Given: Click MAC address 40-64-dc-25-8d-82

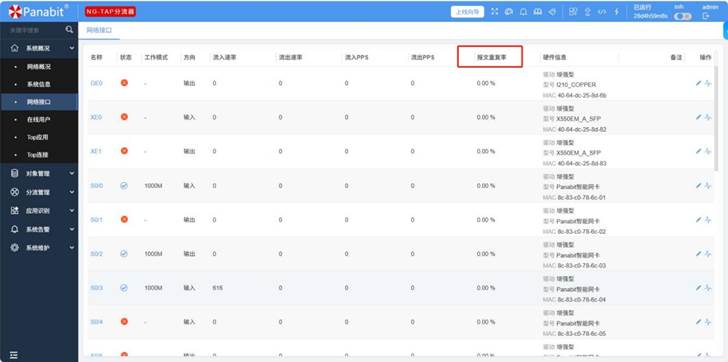Looking at the screenshot, I should point(582,129).
